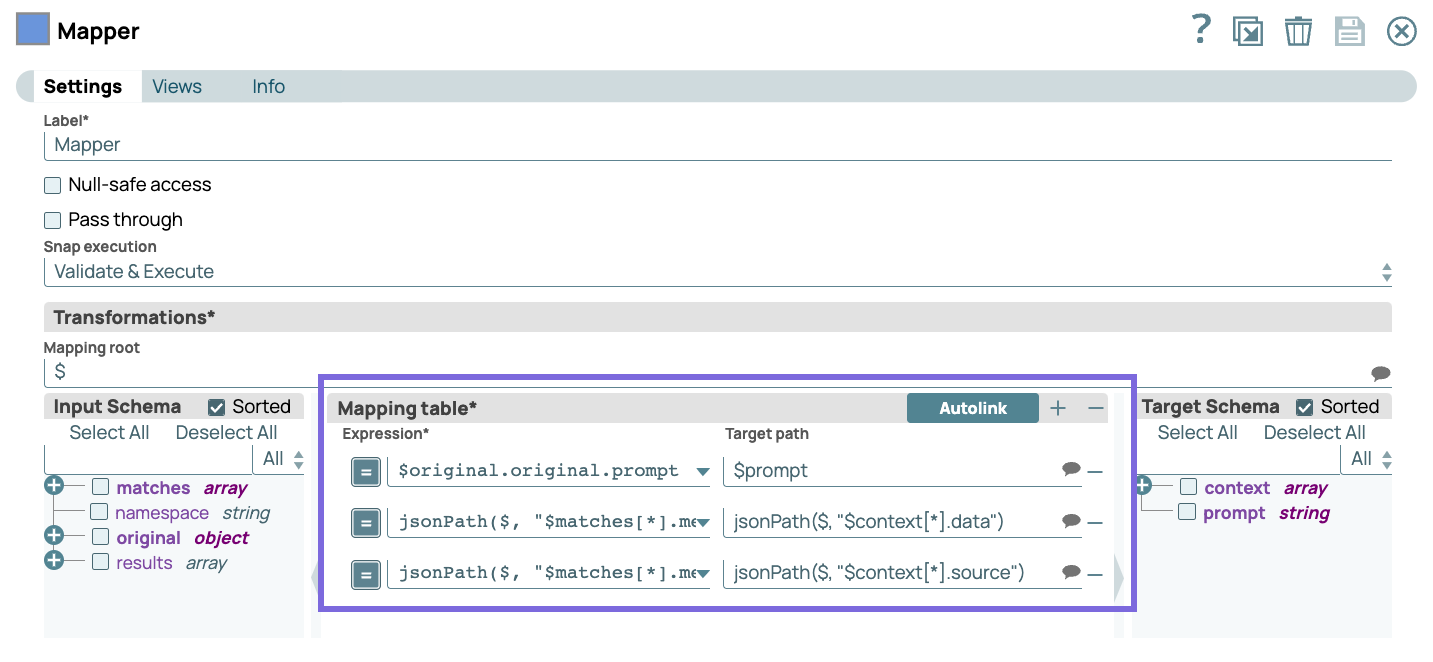Click the Autolink button
This screenshot has height=662, width=1433.
(x=972, y=408)
